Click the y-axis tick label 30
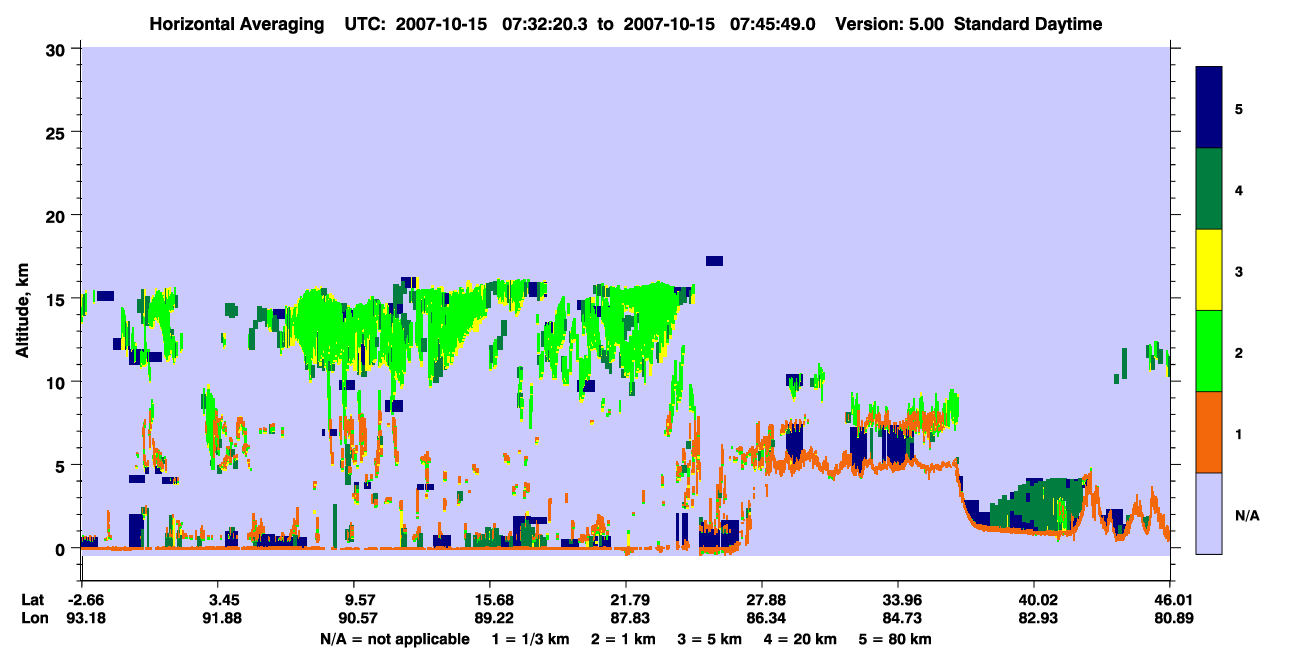 click(x=58, y=48)
